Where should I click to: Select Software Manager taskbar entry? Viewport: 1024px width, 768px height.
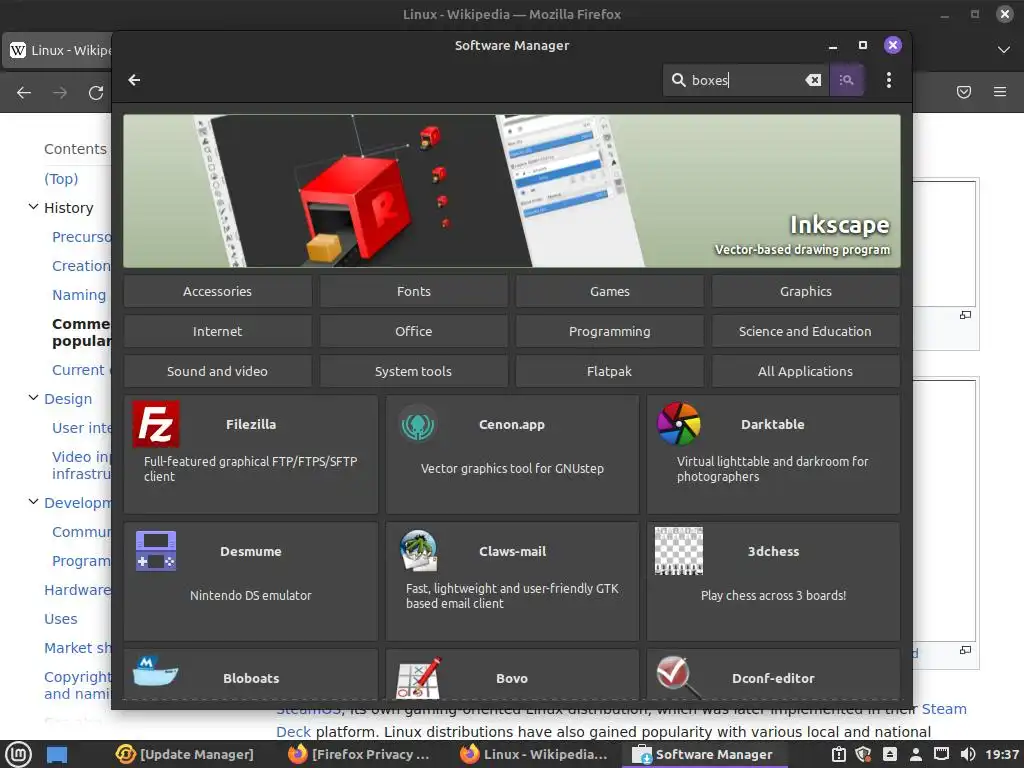coord(703,755)
